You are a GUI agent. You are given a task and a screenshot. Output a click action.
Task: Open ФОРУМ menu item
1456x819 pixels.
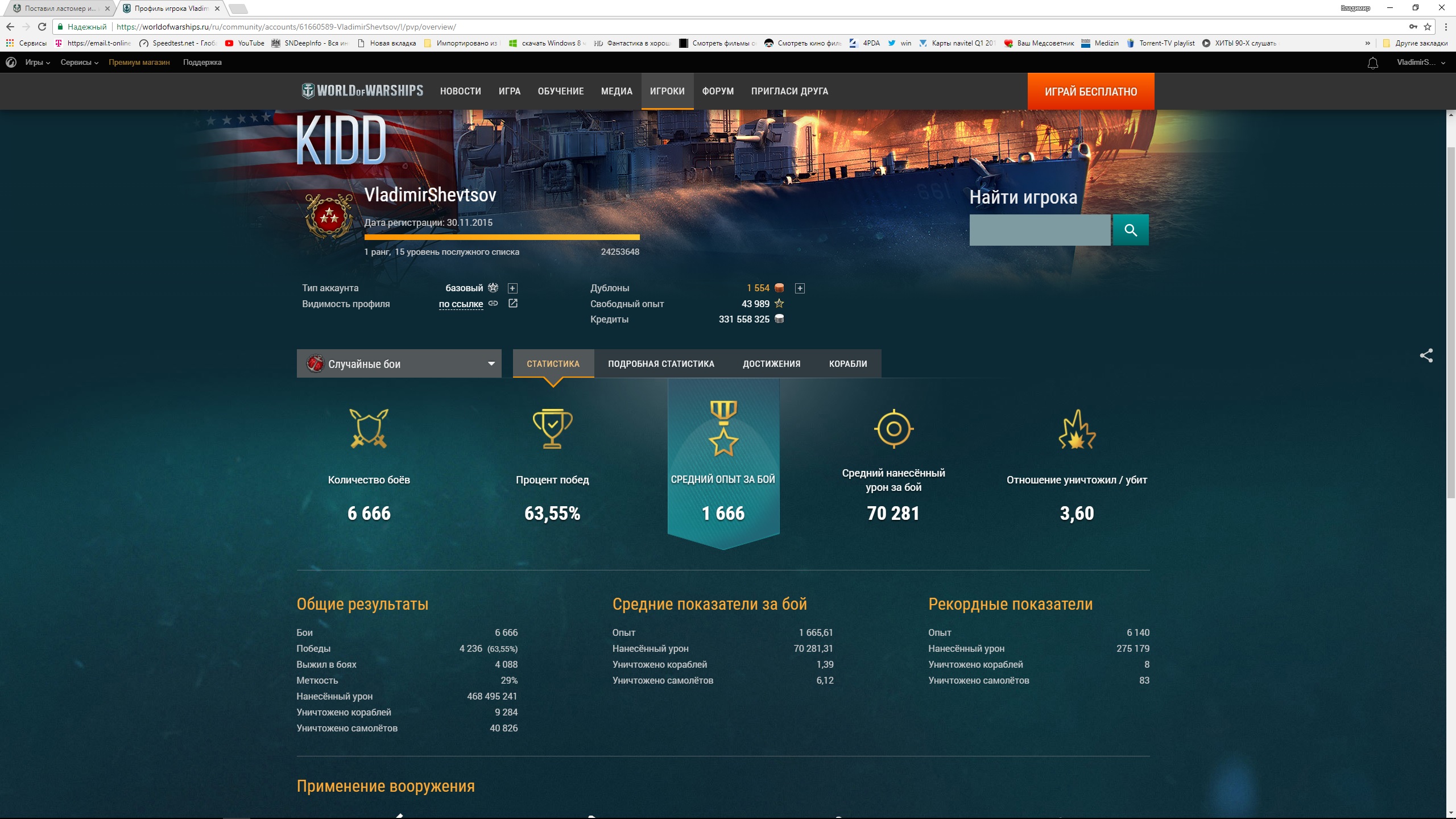pyautogui.click(x=718, y=91)
